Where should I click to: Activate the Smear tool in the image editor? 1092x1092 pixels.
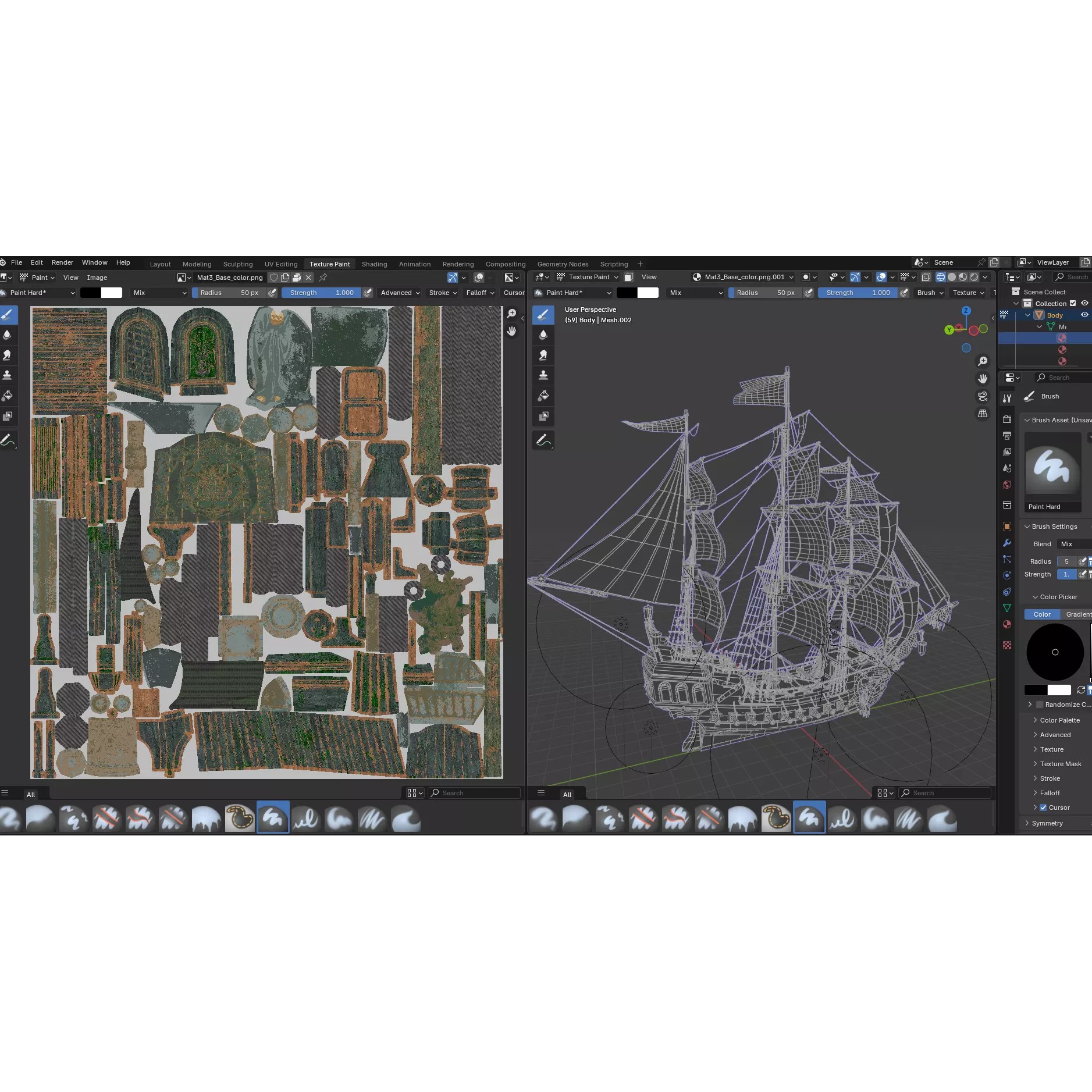click(8, 355)
